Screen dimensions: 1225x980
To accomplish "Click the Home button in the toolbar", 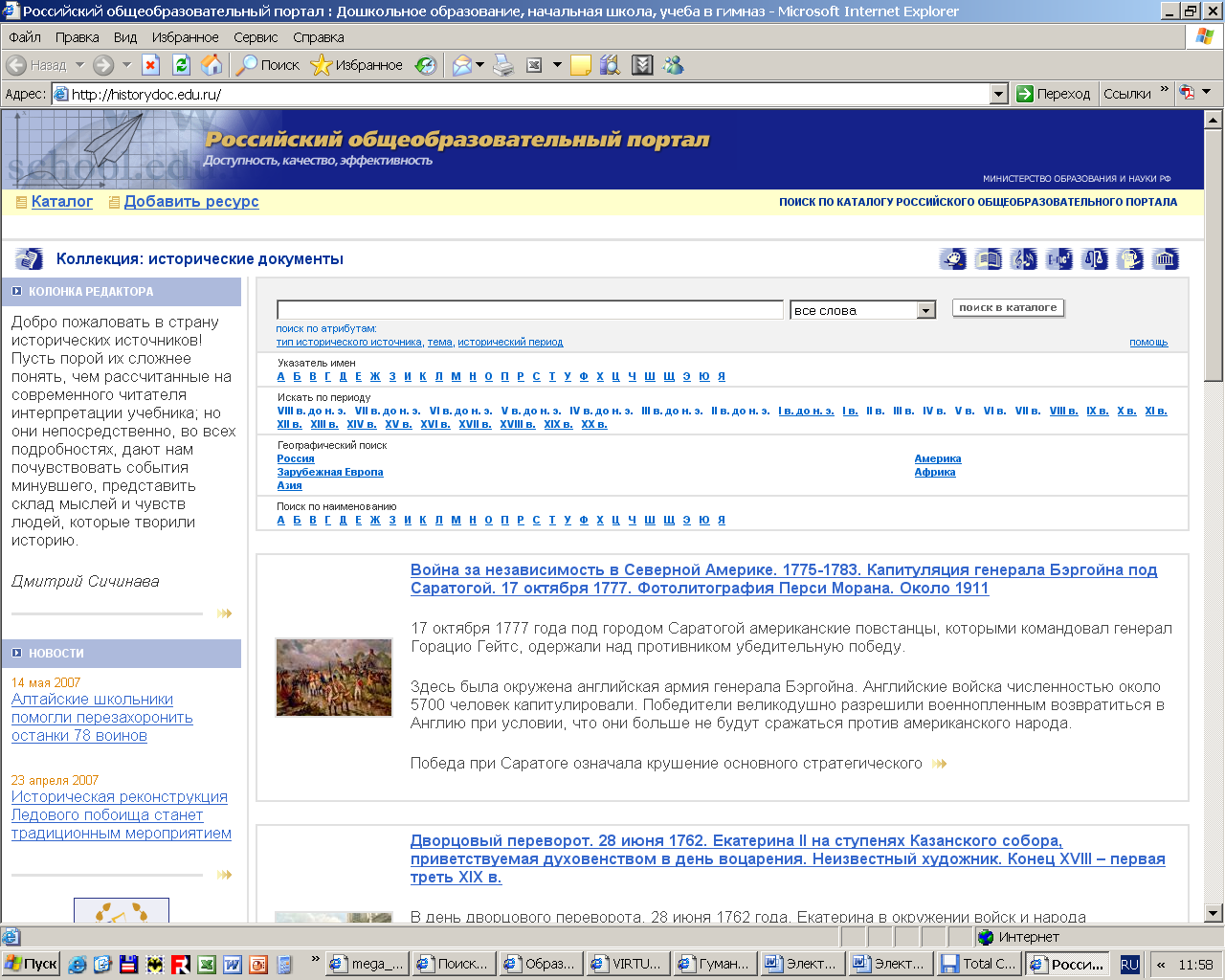I will pos(212,65).
